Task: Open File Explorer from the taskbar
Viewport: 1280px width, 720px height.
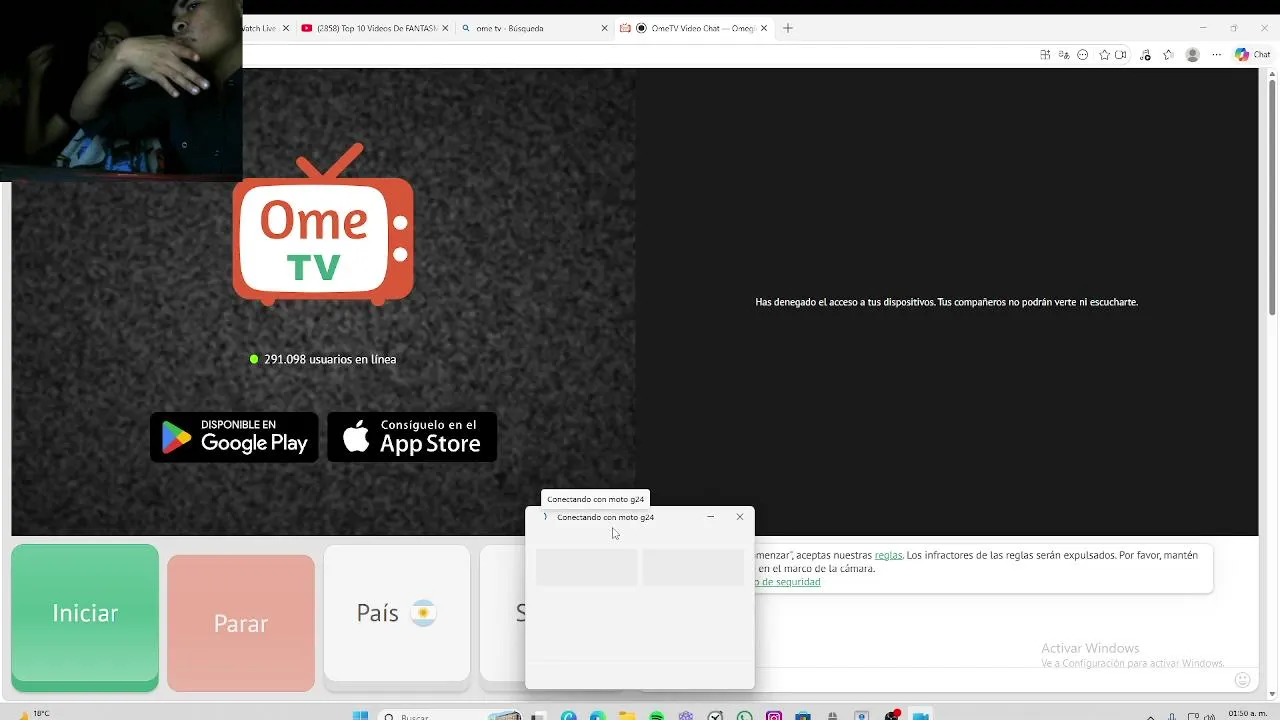Action: pyautogui.click(x=627, y=716)
